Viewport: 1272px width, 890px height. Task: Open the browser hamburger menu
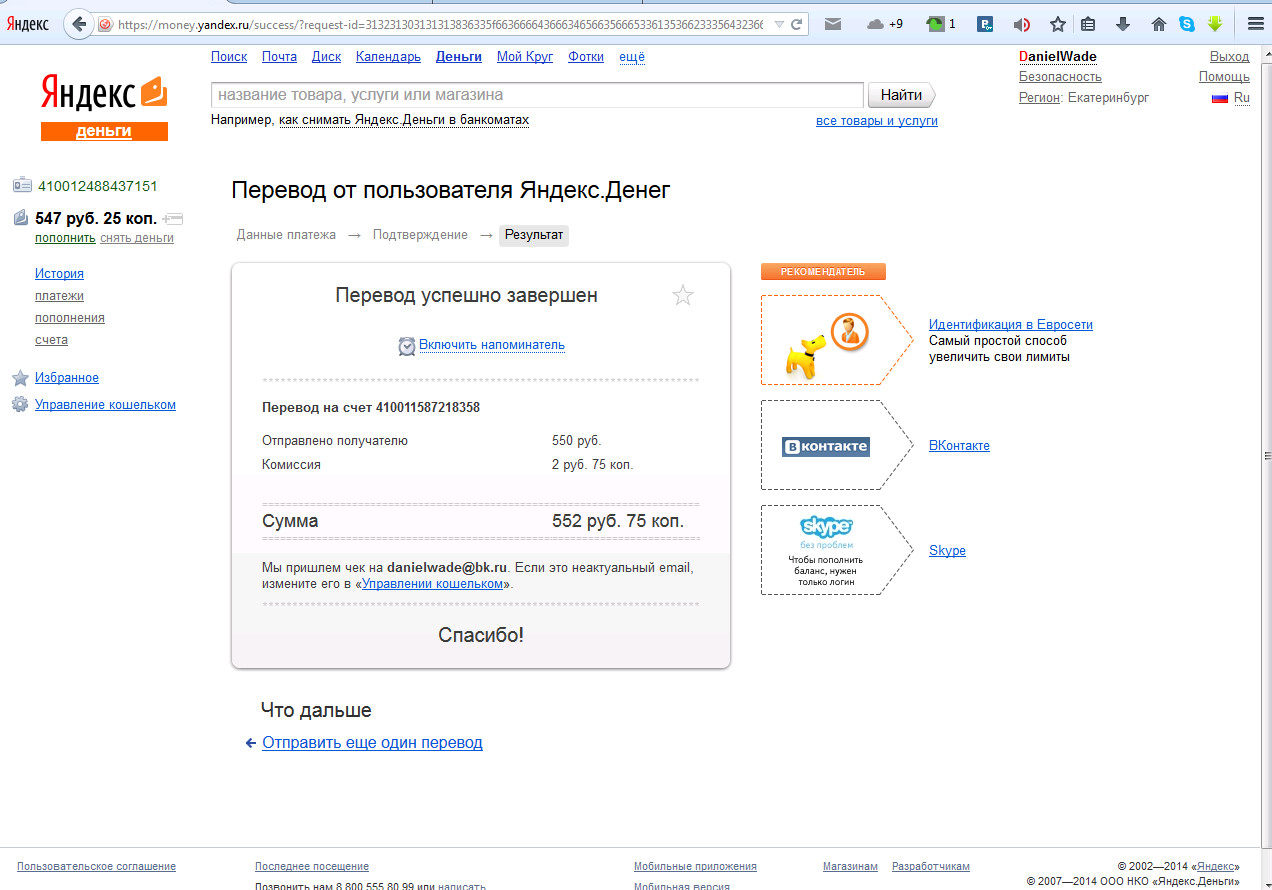pos(1256,24)
